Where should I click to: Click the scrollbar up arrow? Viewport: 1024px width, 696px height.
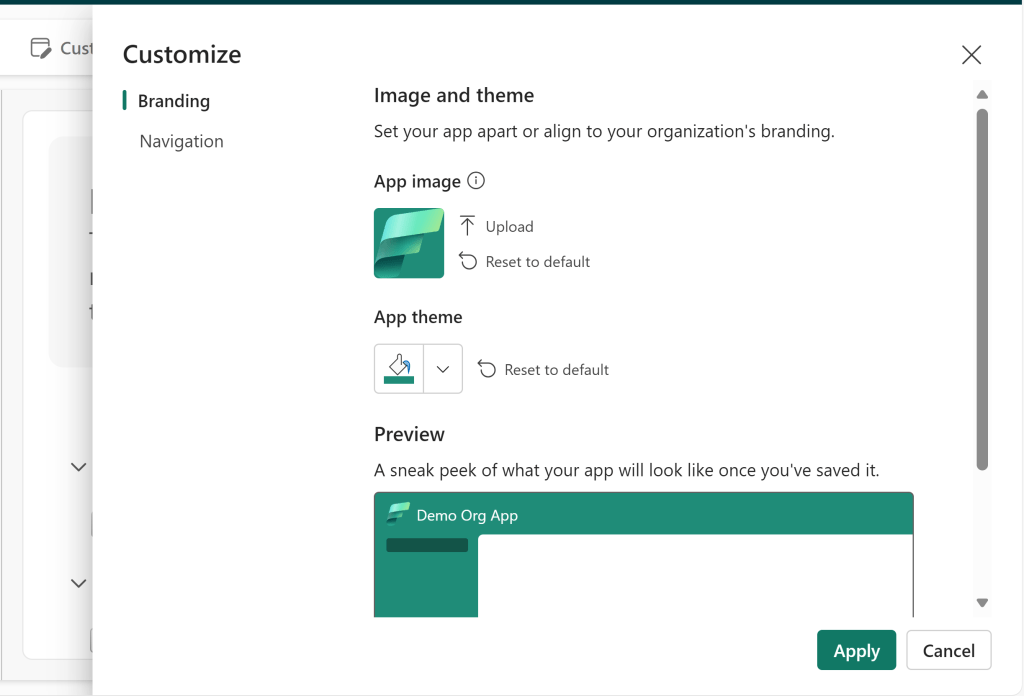[982, 95]
